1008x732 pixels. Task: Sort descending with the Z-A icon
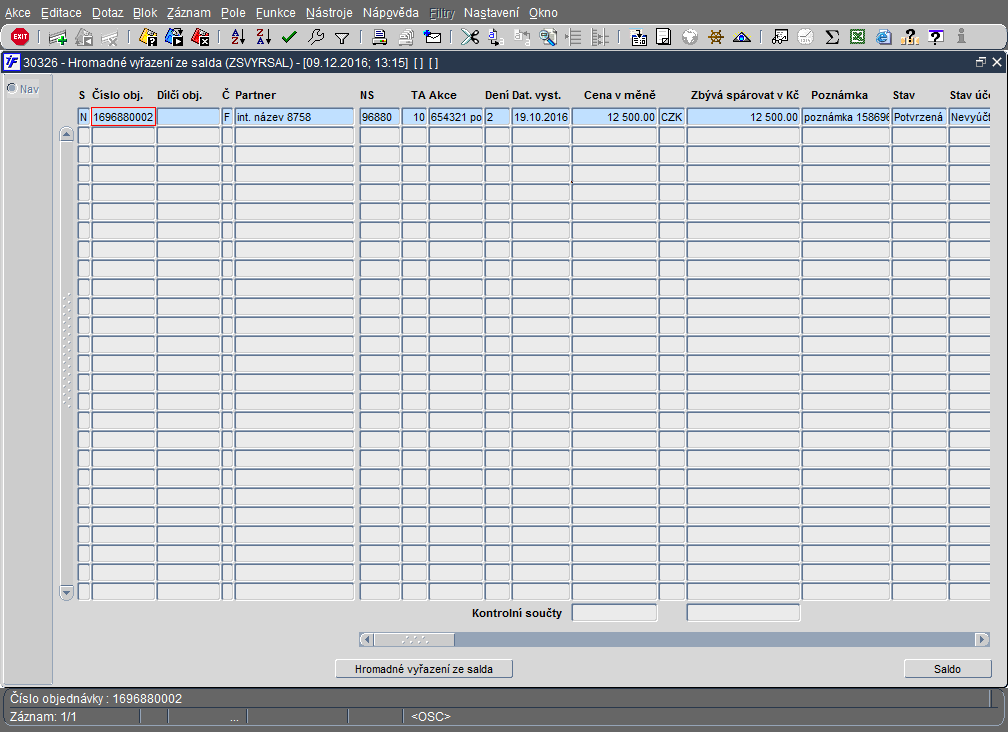(x=264, y=37)
